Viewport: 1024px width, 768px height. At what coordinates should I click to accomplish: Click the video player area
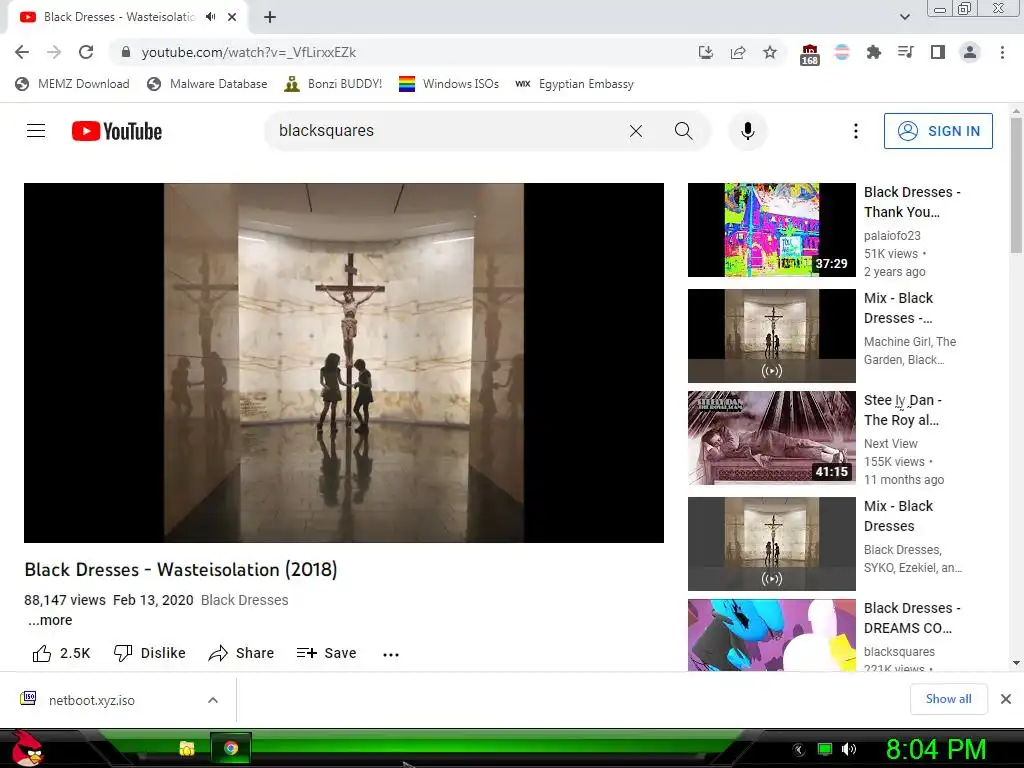pyautogui.click(x=344, y=362)
